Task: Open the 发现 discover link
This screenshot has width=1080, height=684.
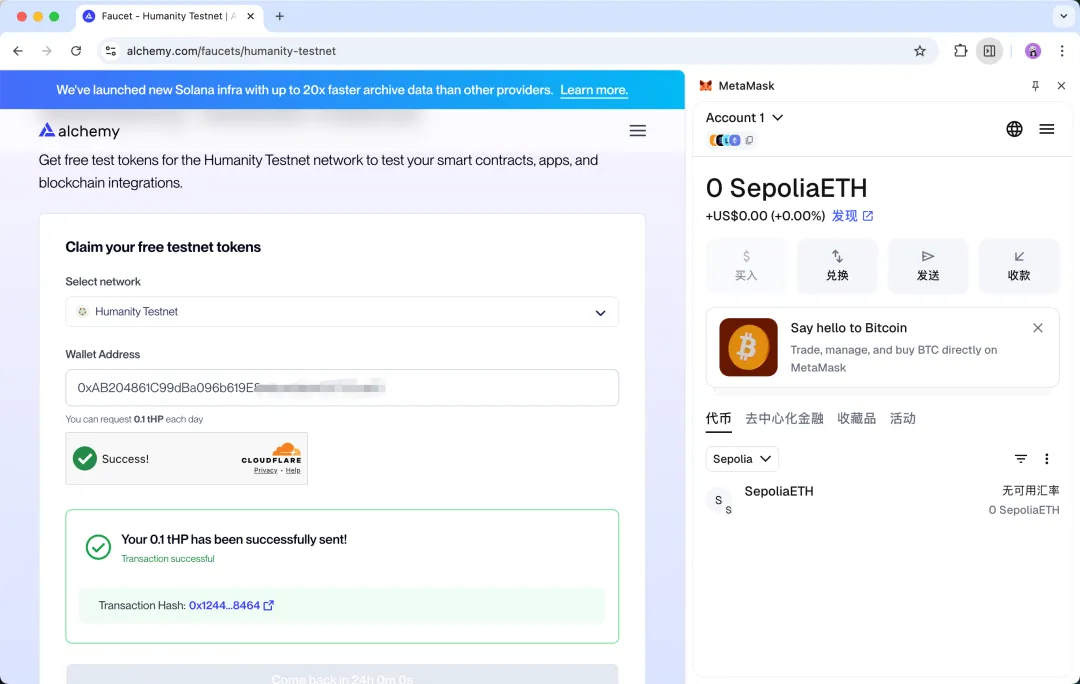Action: [x=852, y=216]
